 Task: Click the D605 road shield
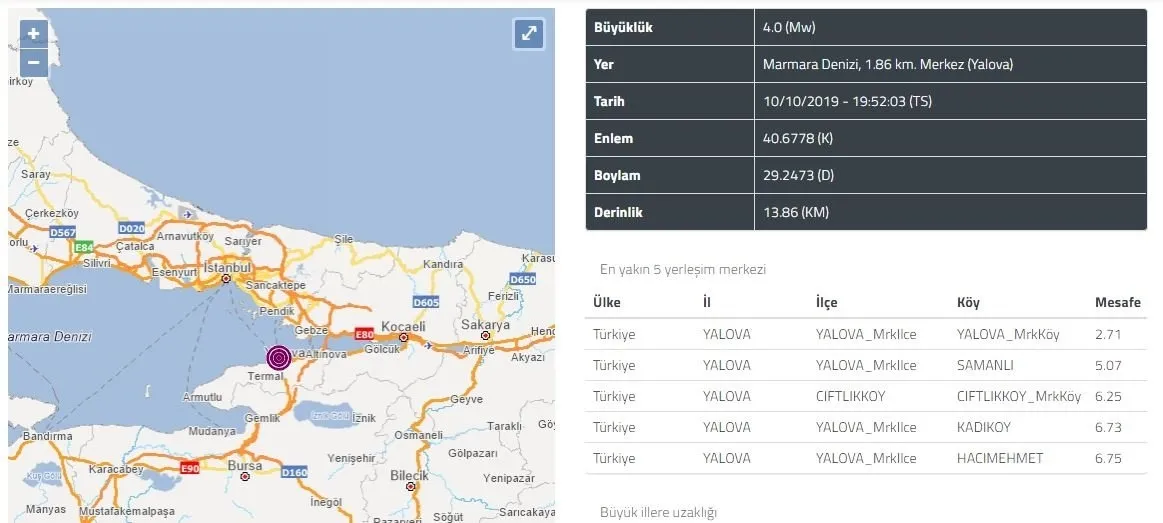(427, 302)
